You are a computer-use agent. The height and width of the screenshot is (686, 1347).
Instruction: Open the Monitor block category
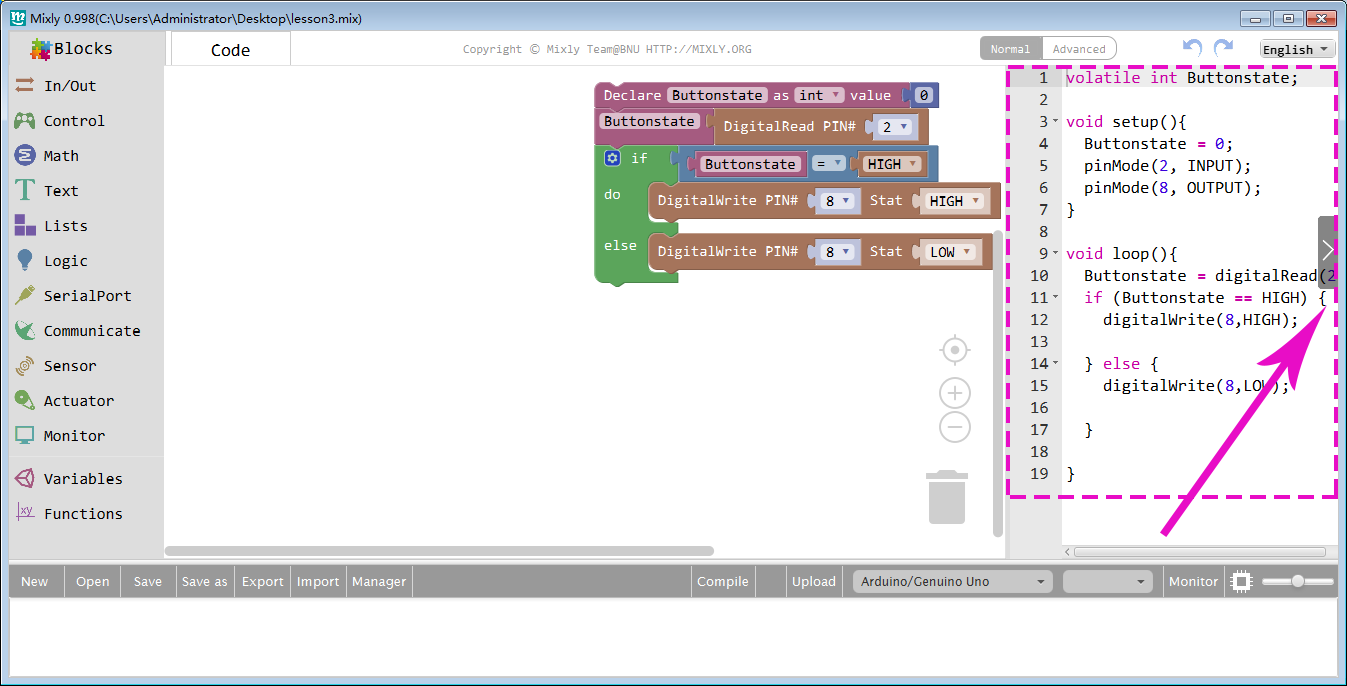coord(74,436)
